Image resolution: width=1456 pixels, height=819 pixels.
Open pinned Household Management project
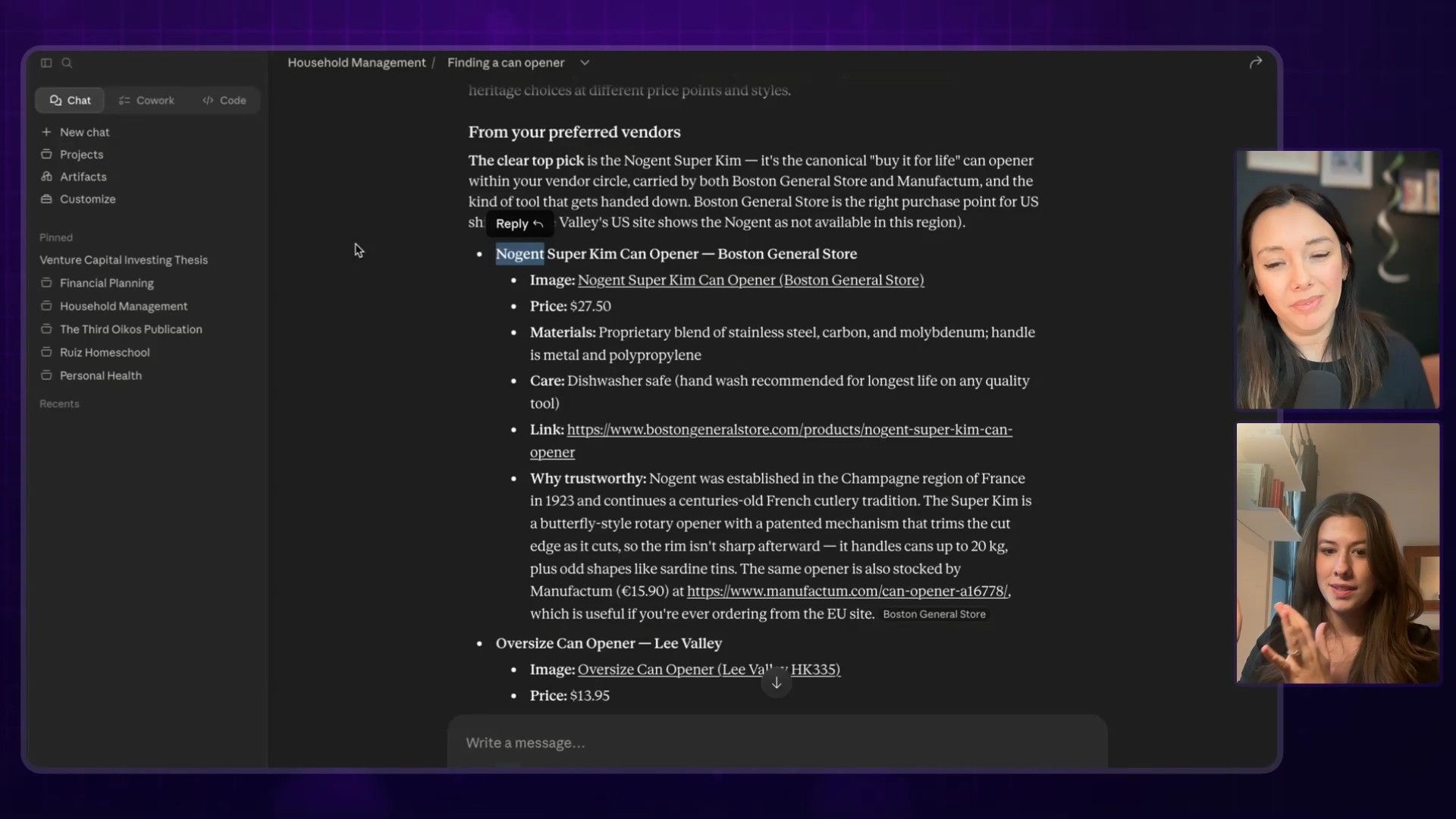[x=123, y=306]
